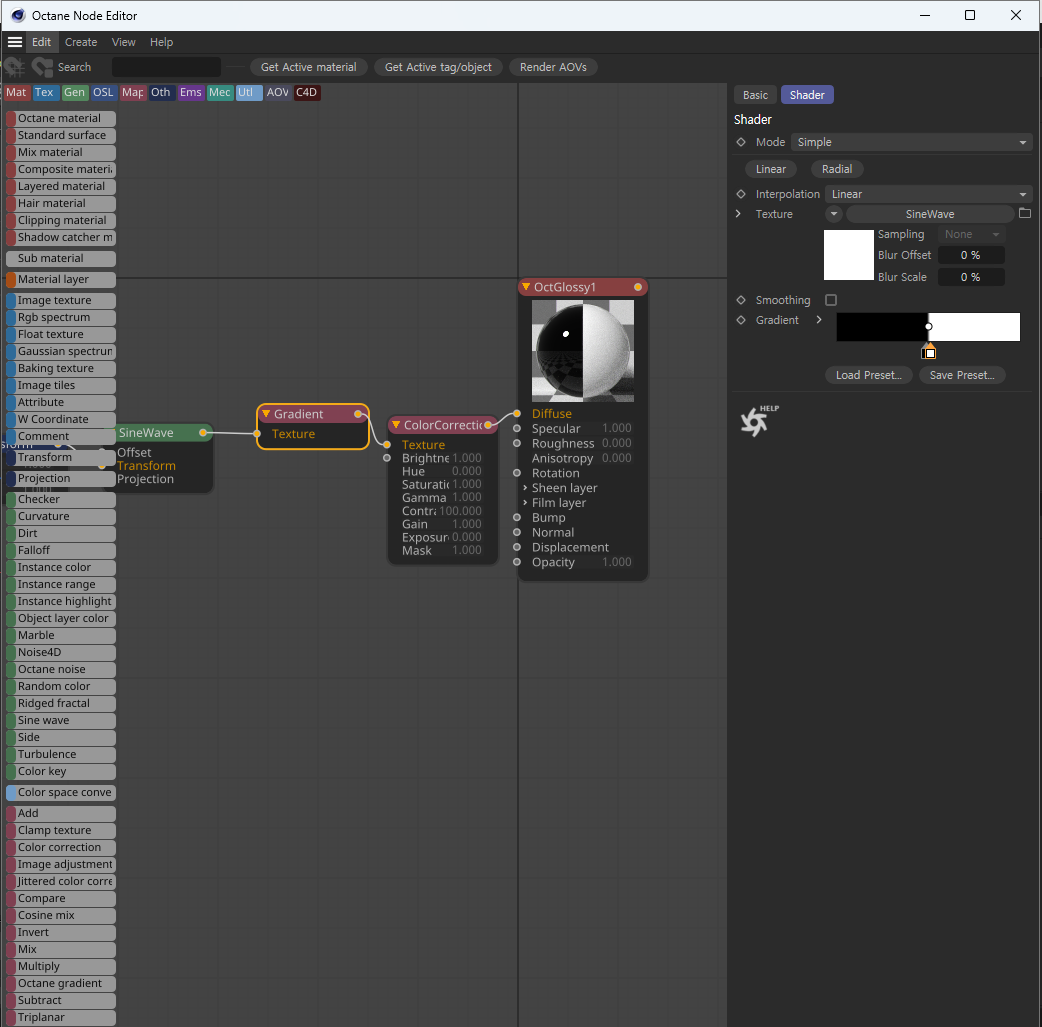Viewport: 1042px width, 1027px height.
Task: Open the Help menu
Action: click(x=161, y=42)
